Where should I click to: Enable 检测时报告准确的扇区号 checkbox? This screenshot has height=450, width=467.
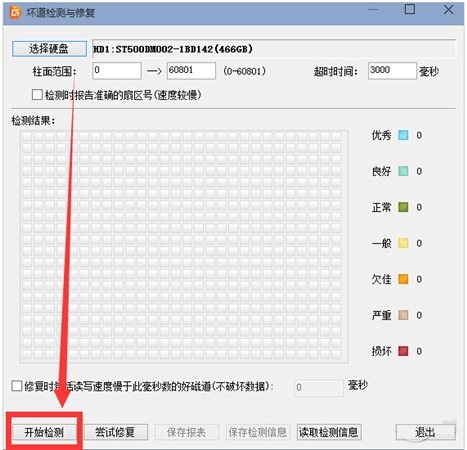click(x=37, y=95)
